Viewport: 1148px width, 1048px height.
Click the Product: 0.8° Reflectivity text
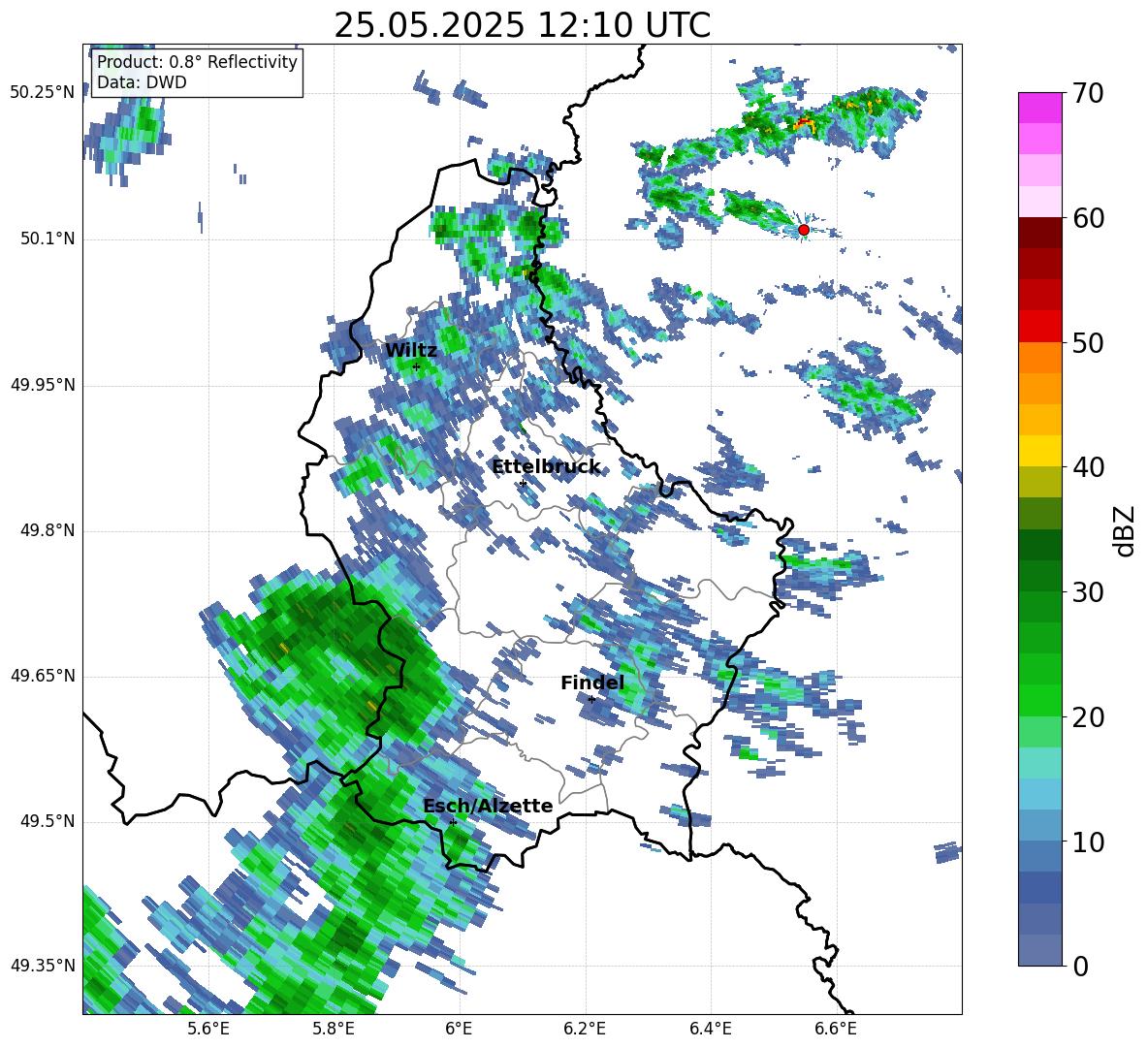coord(197,61)
